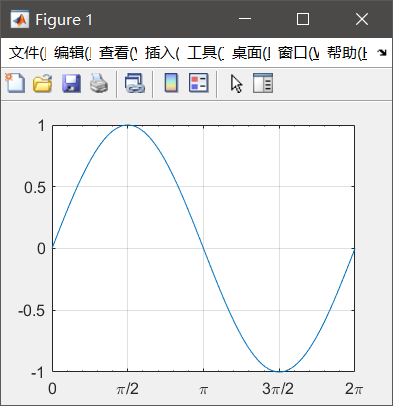
Task: Click the sine curve trough at 3π/2
Action: (279, 371)
